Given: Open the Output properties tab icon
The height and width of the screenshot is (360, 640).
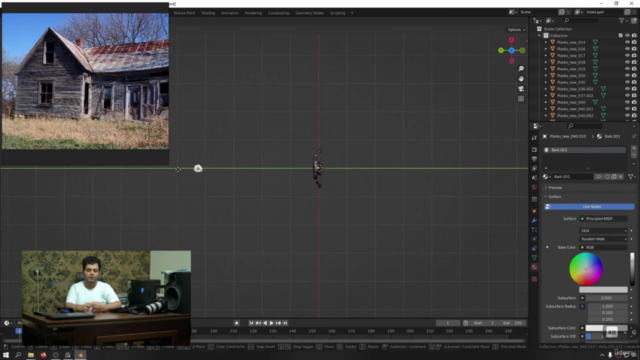Looking at the screenshot, I should coord(534,159).
